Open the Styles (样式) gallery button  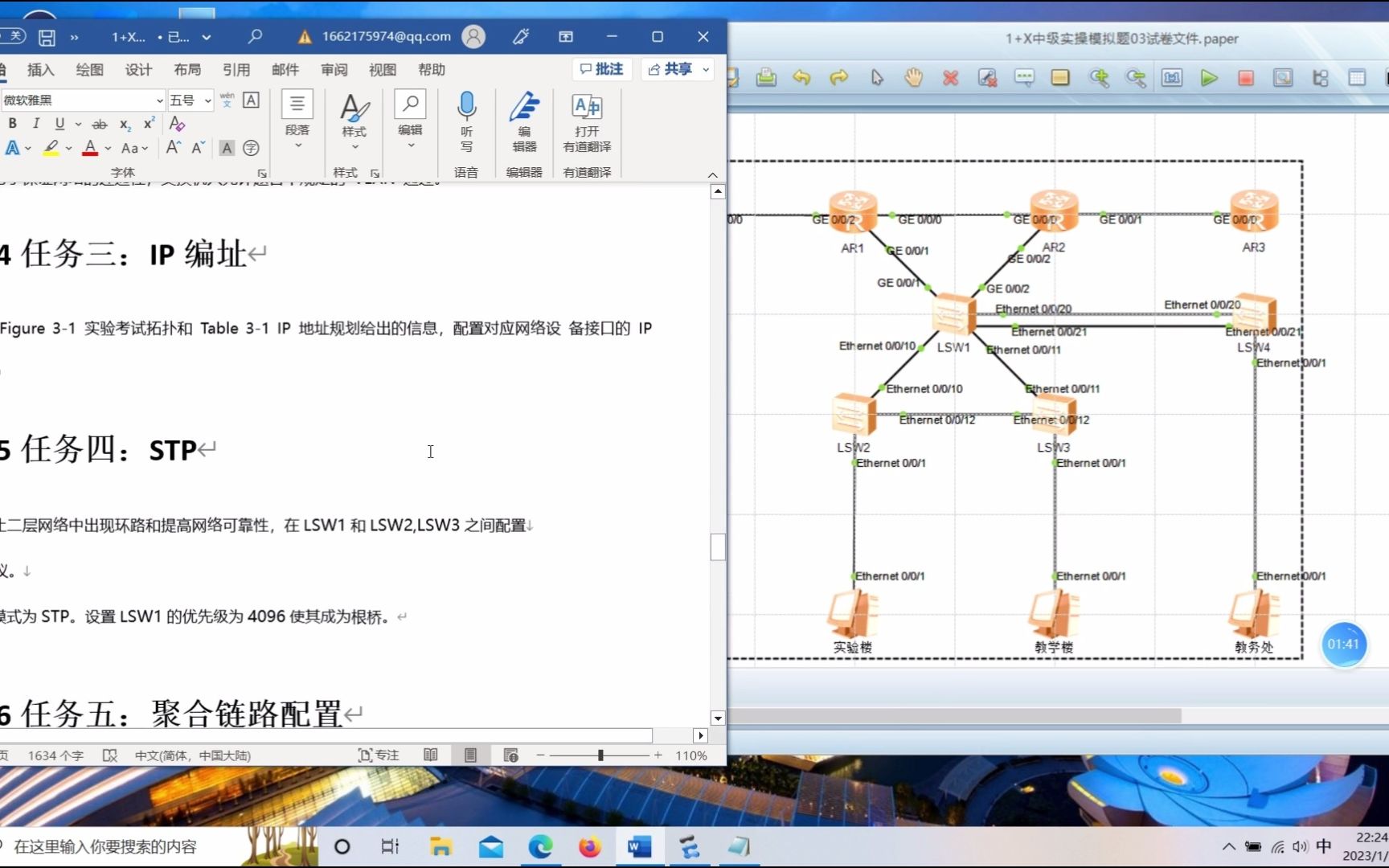[x=354, y=122]
